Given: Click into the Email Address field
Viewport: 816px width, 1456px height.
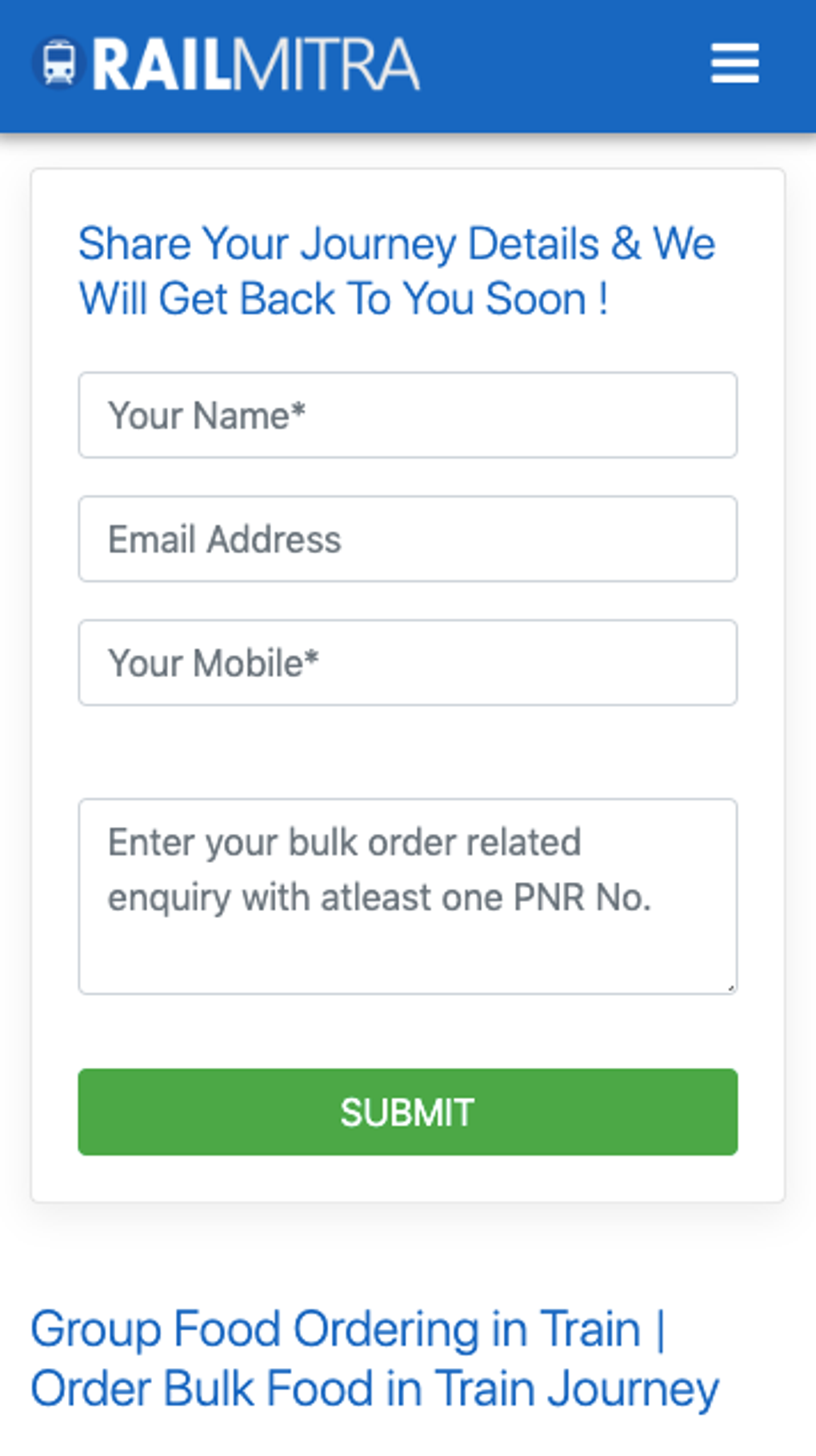Looking at the screenshot, I should 407,539.
